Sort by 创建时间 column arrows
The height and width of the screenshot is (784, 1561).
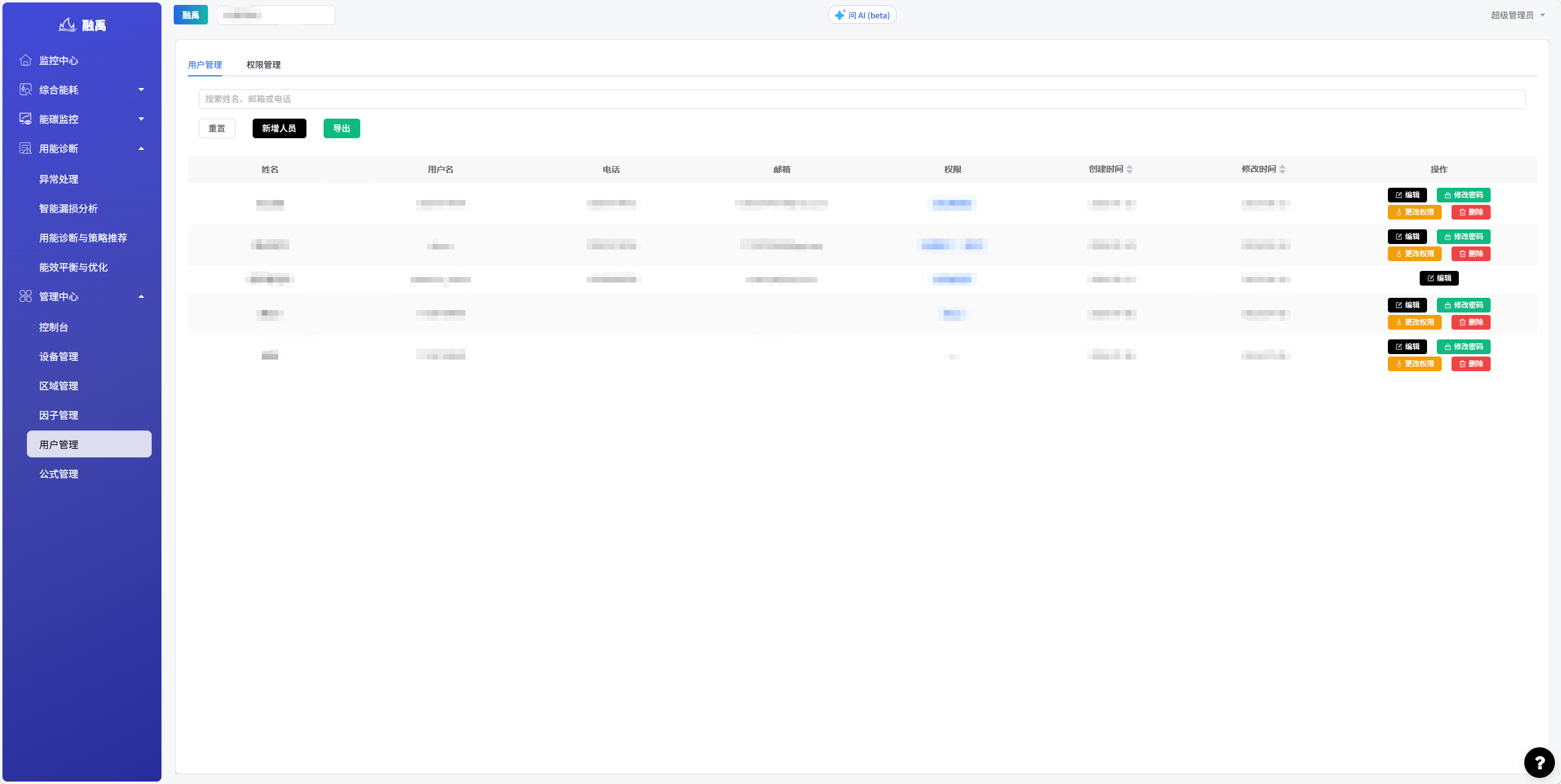(1130, 169)
